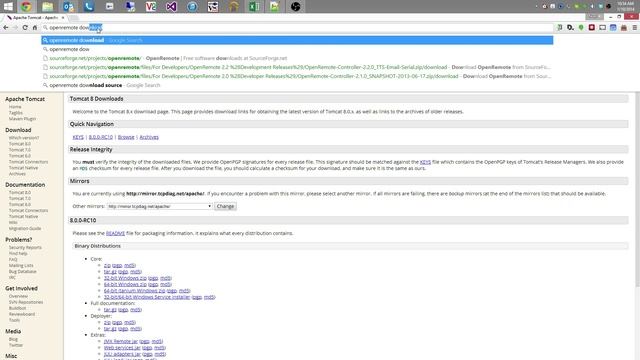Click the briefcase-shaped extension icon
The width and height of the screenshot is (640, 360).
click(624, 27)
